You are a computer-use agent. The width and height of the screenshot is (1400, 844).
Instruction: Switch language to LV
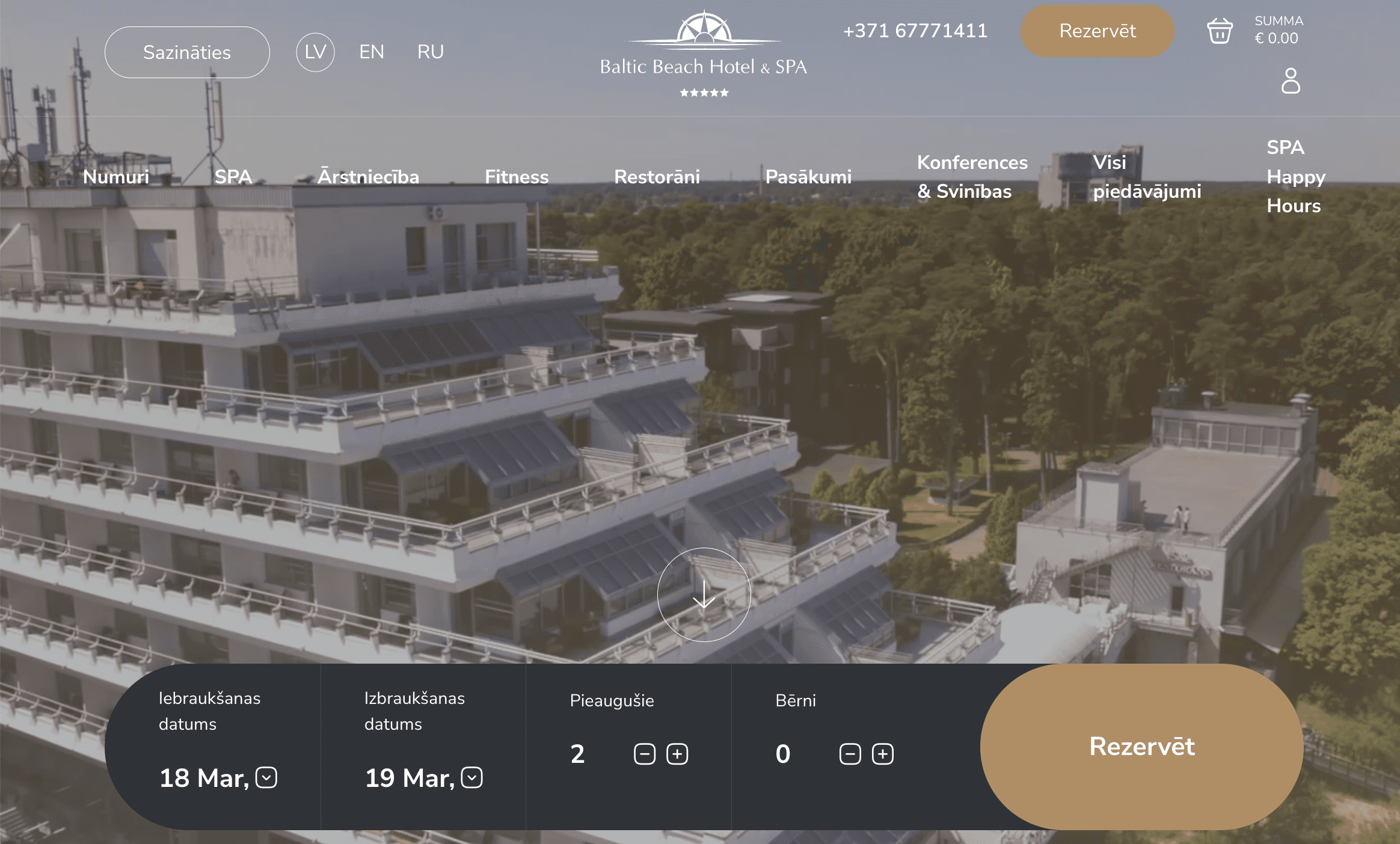(315, 52)
